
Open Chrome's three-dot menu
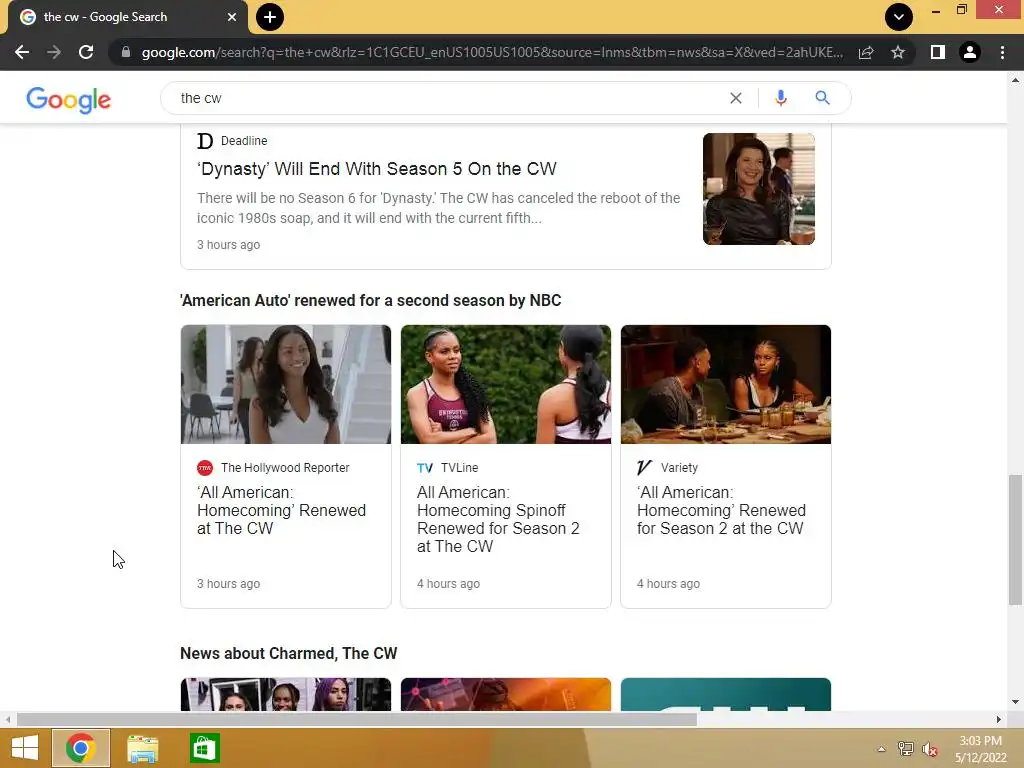pyautogui.click(x=1002, y=52)
